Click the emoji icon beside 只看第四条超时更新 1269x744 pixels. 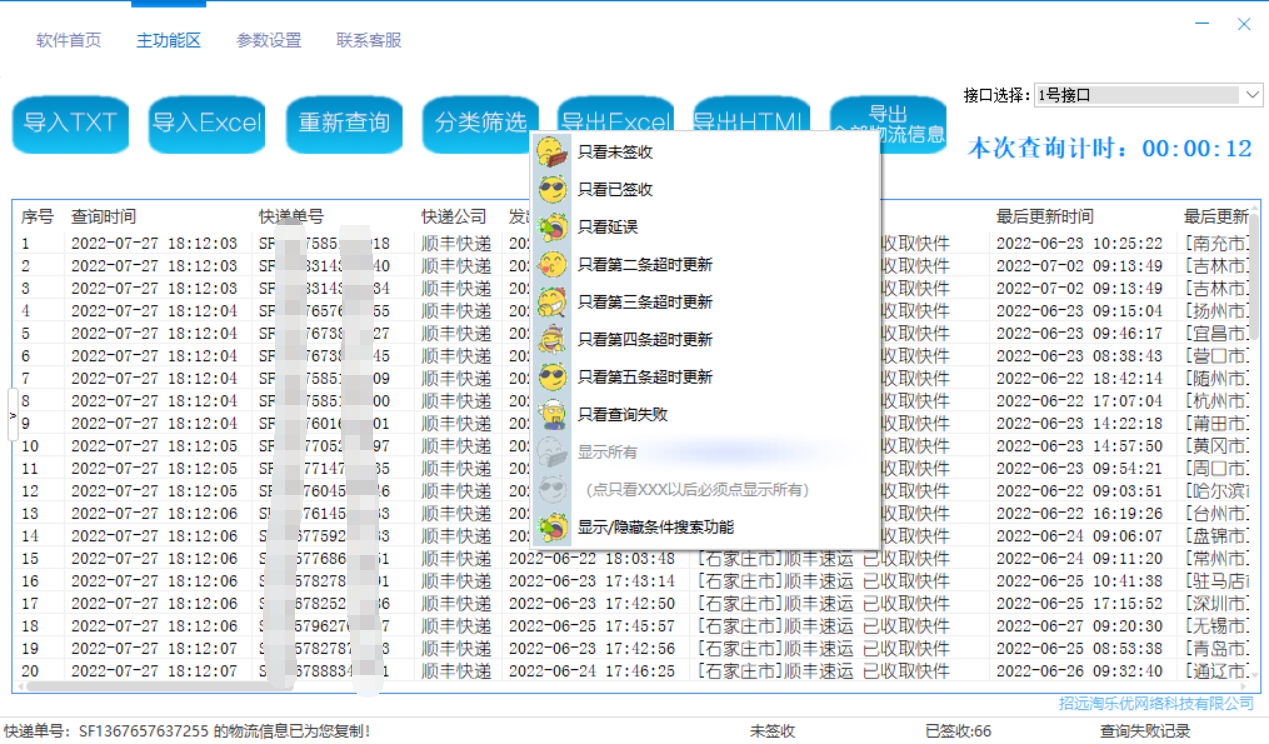point(552,340)
